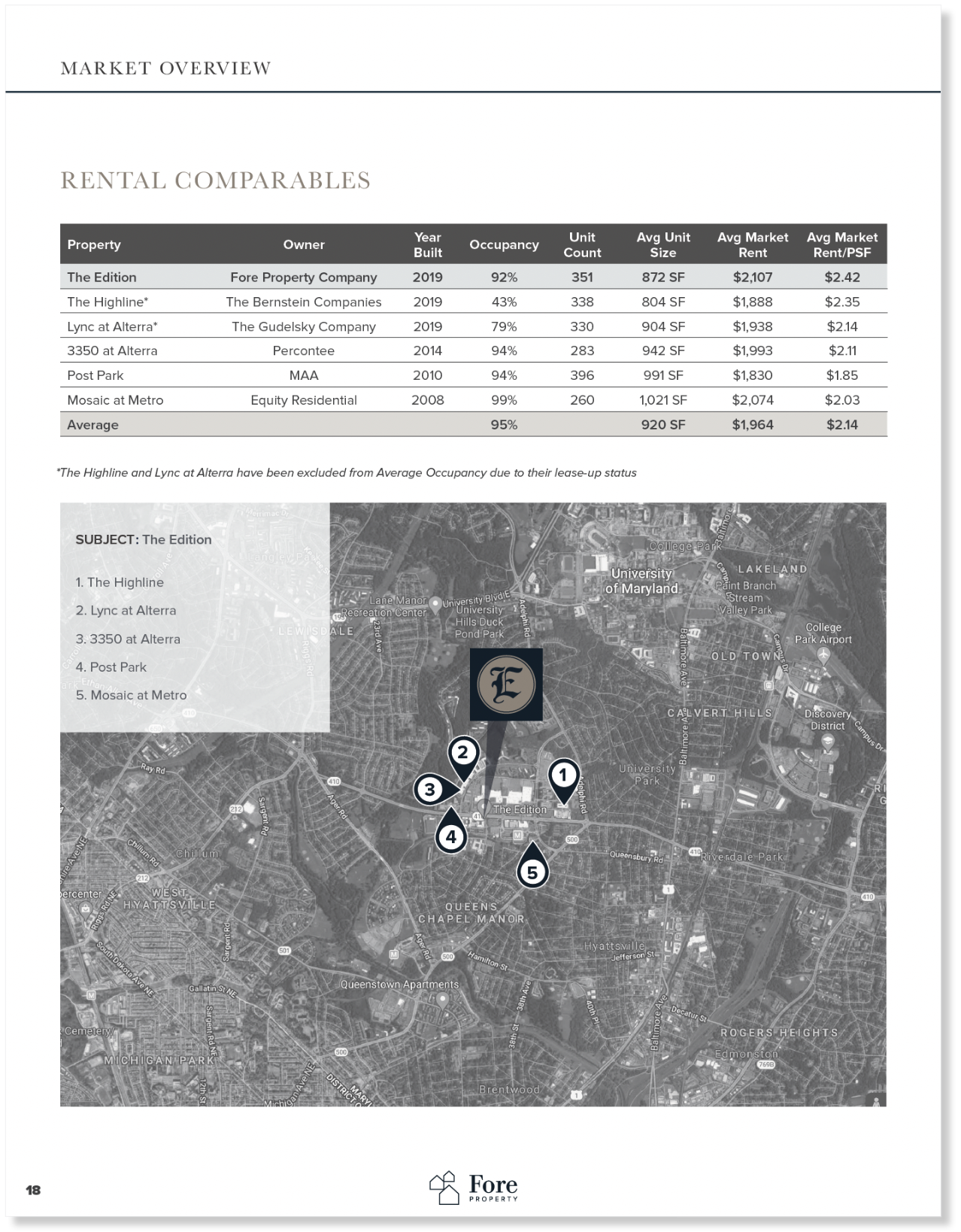Image resolution: width=961 pixels, height=1232 pixels.
Task: Click 'University of Maryland' map label
Action: pyautogui.click(x=642, y=581)
